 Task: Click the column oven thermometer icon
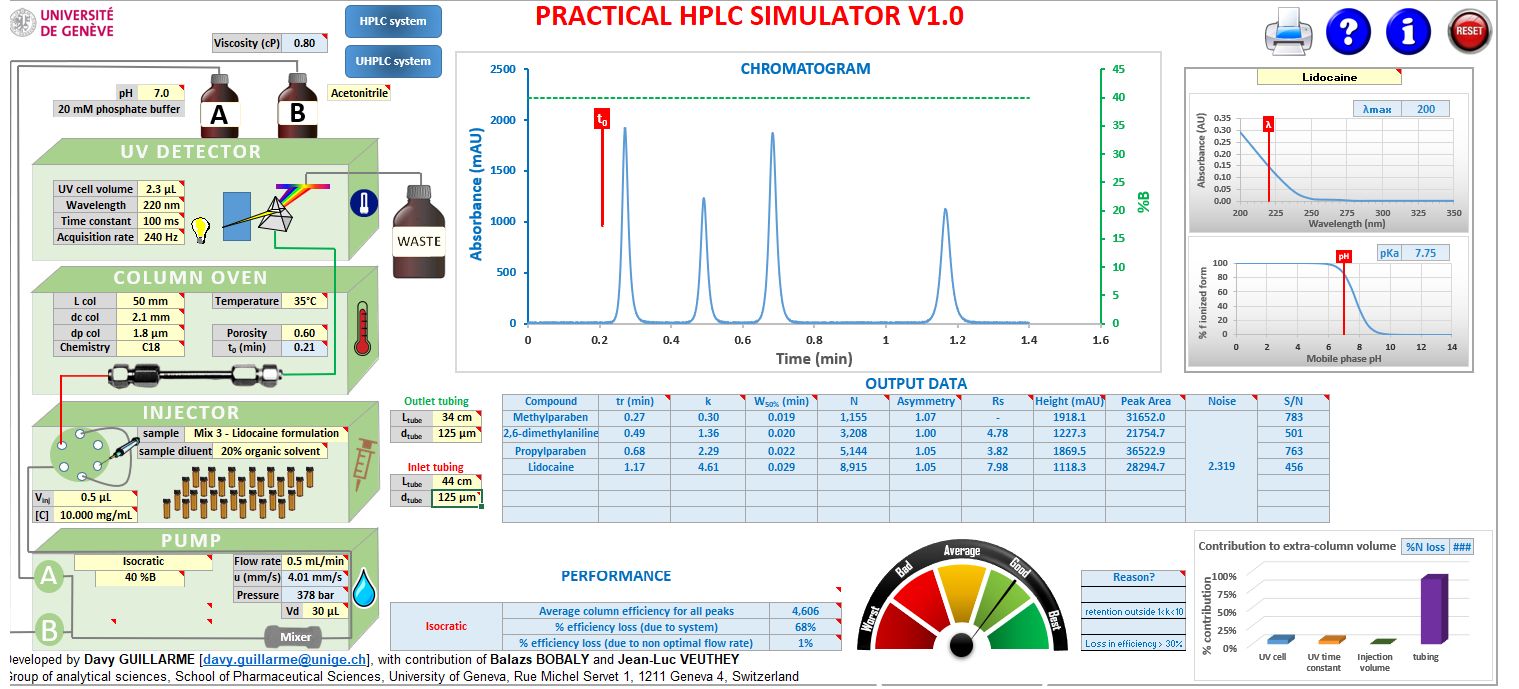363,327
